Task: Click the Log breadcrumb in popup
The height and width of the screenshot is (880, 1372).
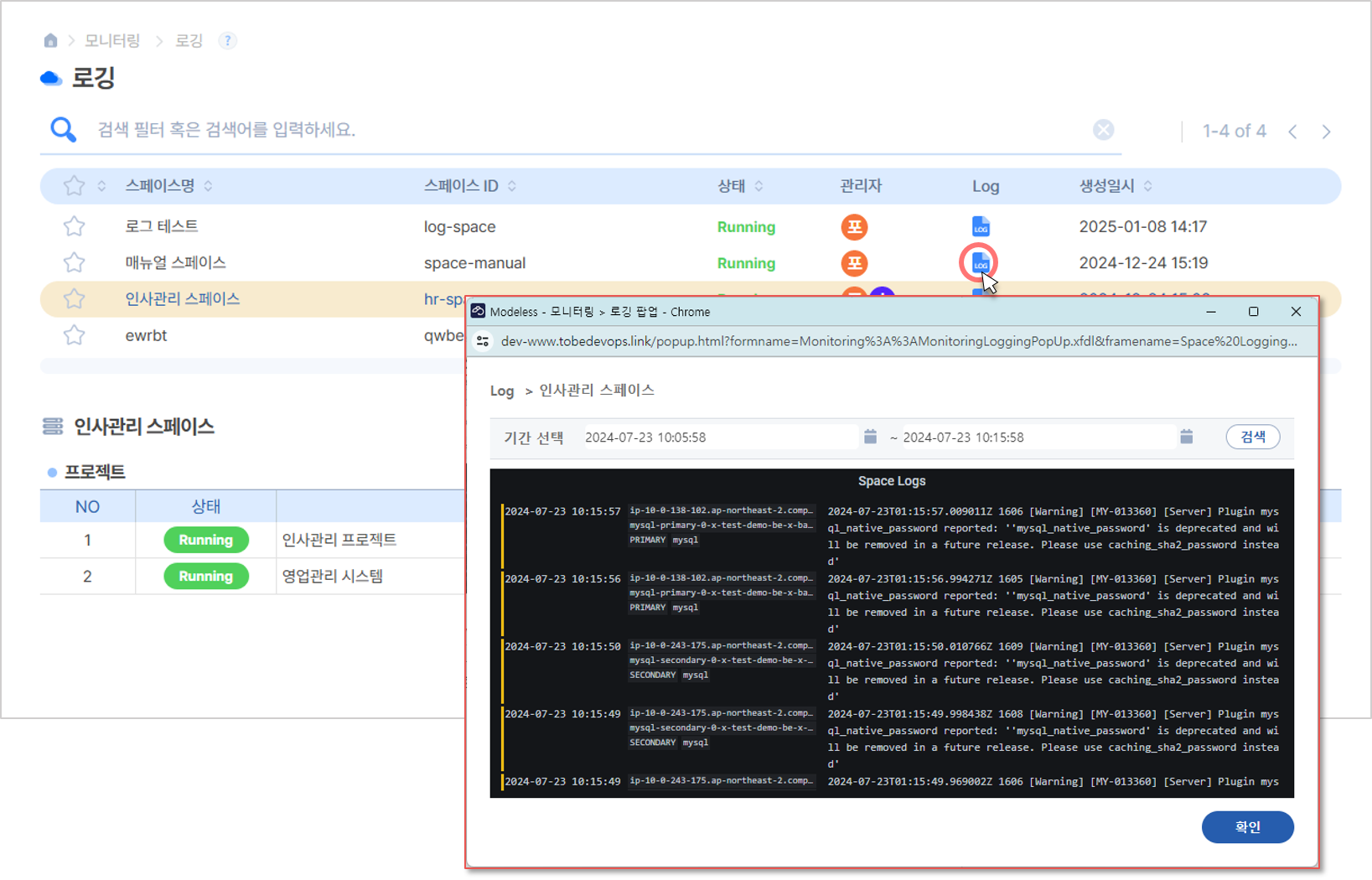Action: [502, 391]
